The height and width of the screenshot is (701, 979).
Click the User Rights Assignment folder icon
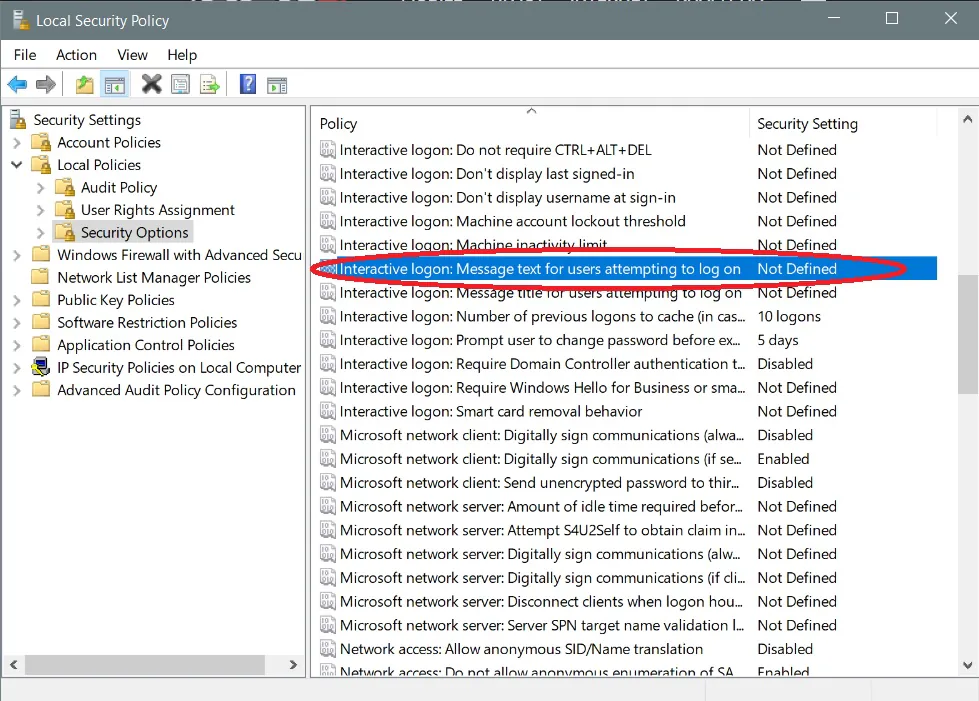pos(65,210)
